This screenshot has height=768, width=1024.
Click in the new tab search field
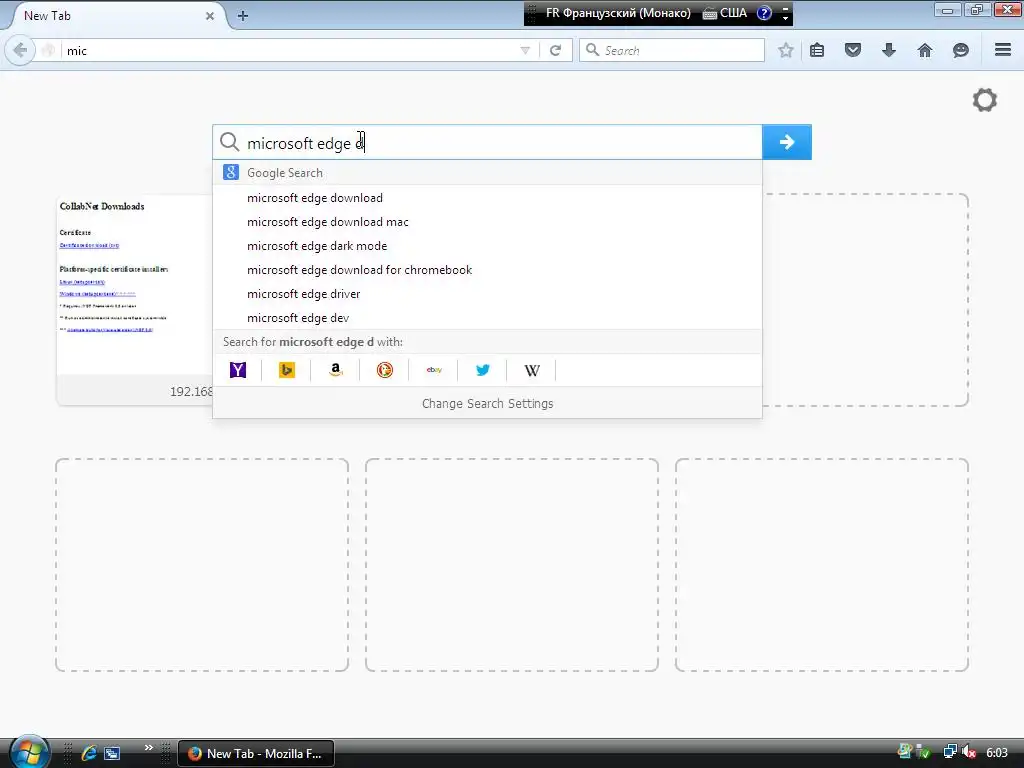[487, 142]
